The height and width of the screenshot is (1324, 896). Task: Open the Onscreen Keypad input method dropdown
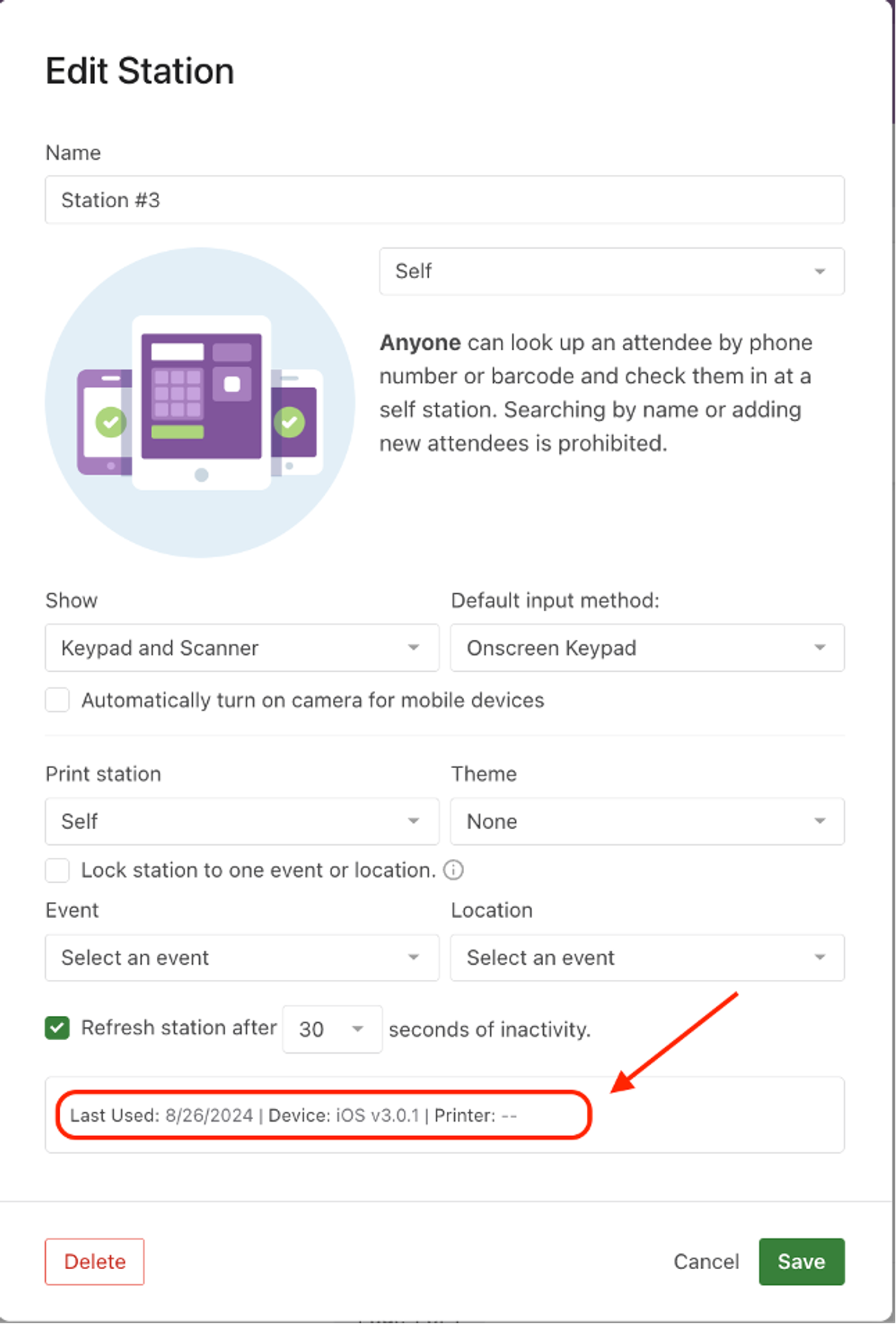[647, 648]
